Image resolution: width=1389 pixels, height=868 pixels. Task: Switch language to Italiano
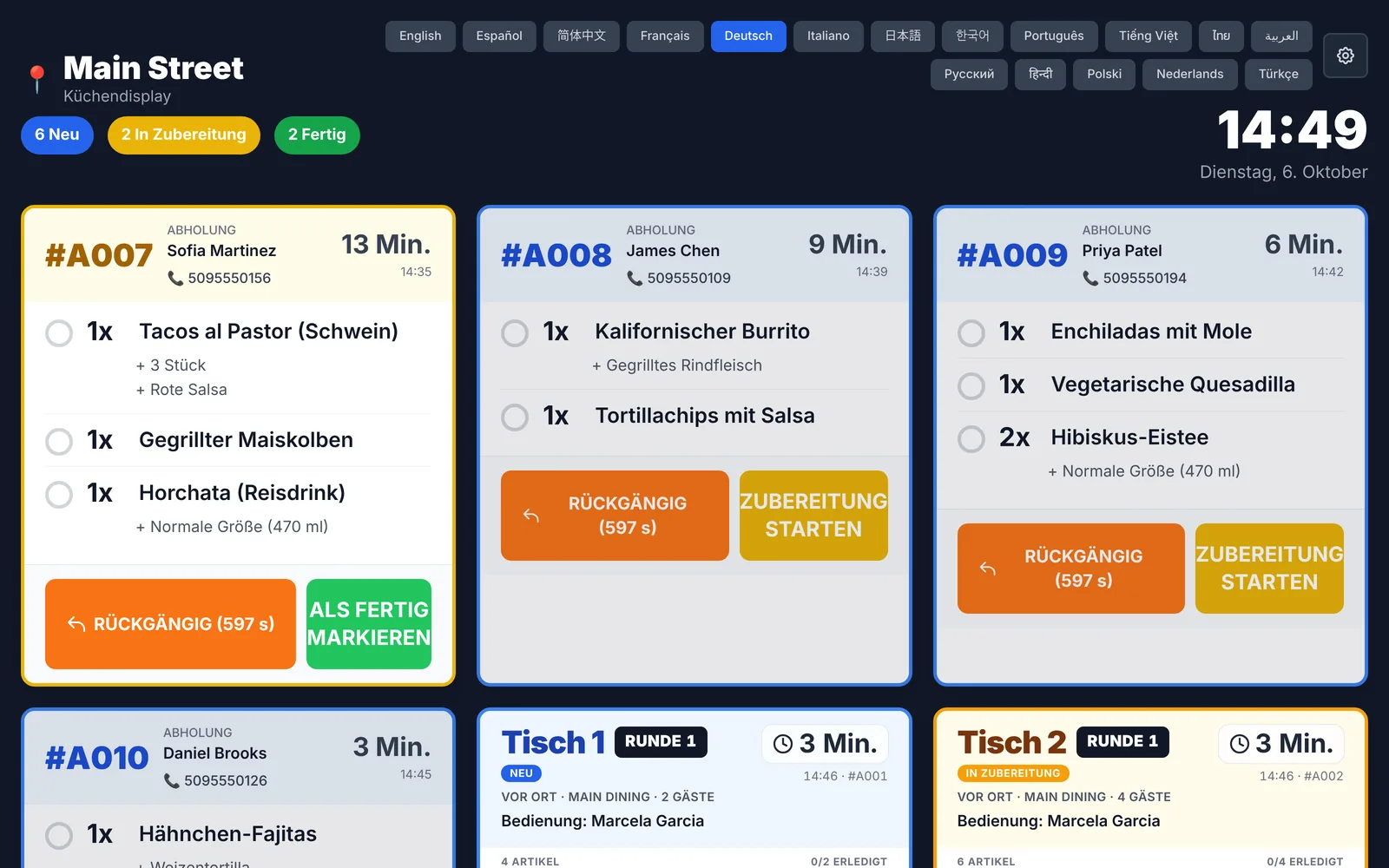(x=828, y=36)
